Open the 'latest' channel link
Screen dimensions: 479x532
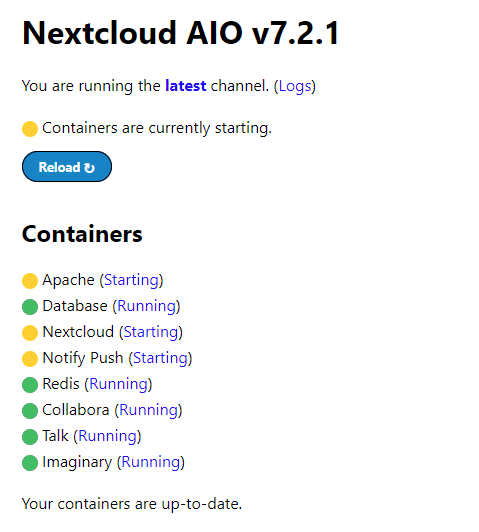tap(186, 86)
